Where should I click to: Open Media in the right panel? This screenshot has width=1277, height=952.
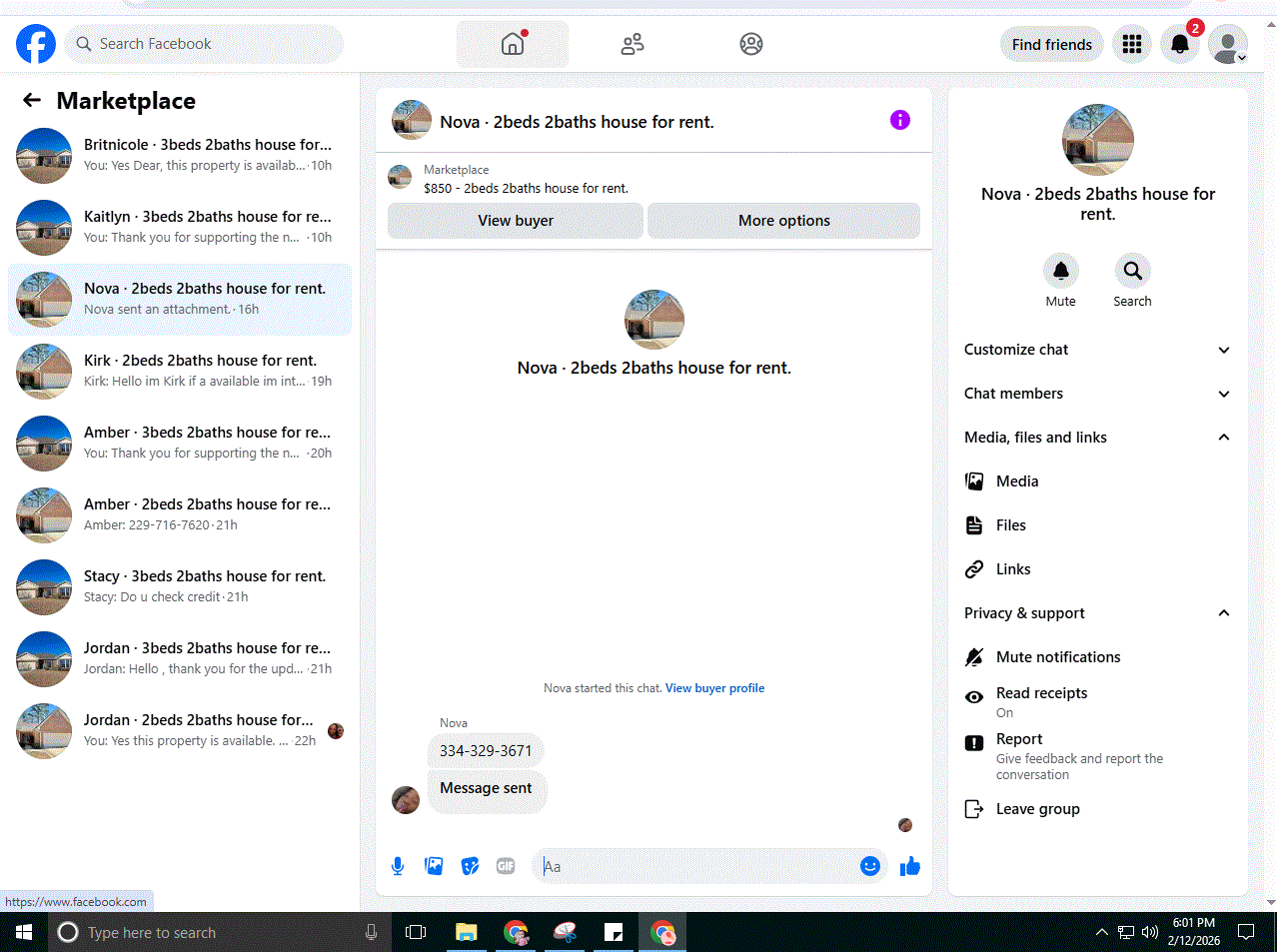click(x=1097, y=481)
